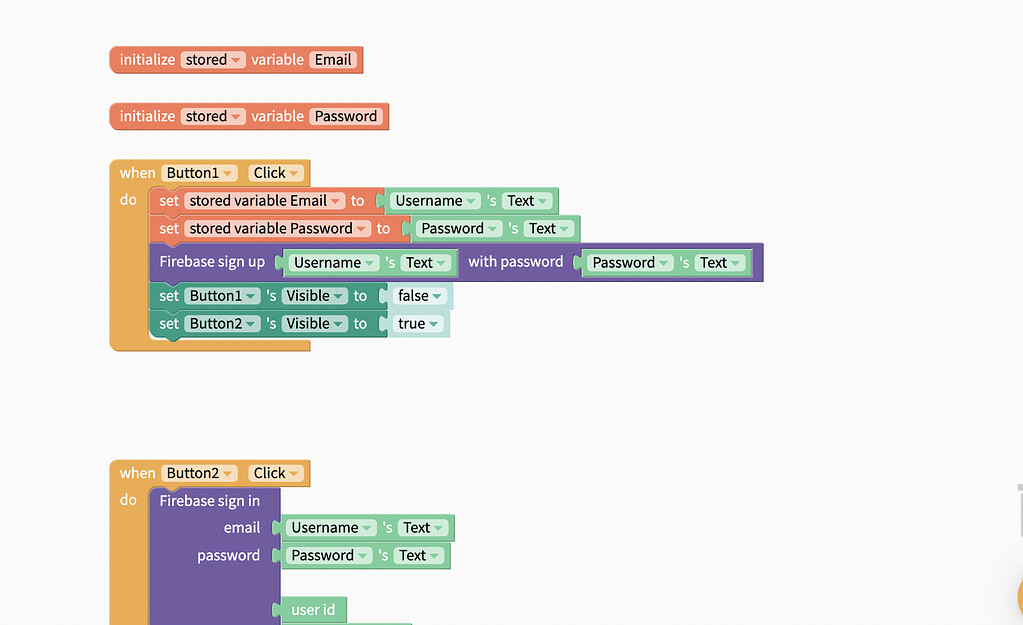Open the Click event dropdown for Button1
Viewport: 1023px width, 625px height.
pos(276,173)
